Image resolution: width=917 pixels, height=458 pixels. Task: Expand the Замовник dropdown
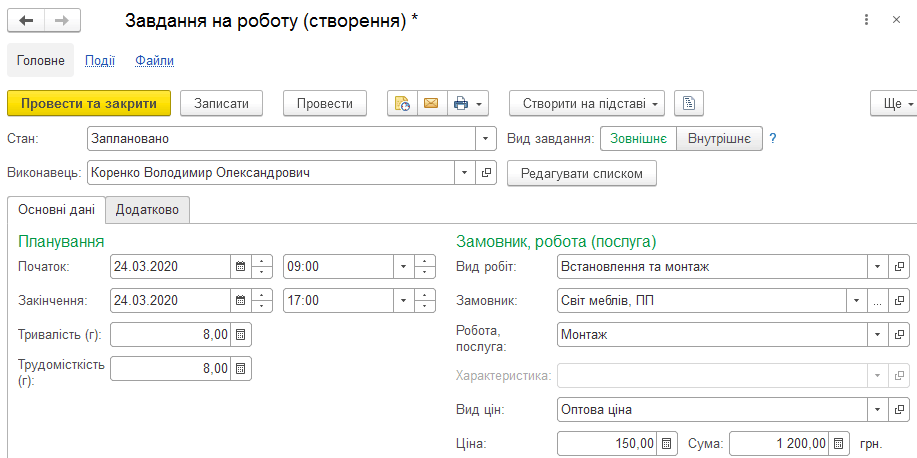[x=856, y=301]
